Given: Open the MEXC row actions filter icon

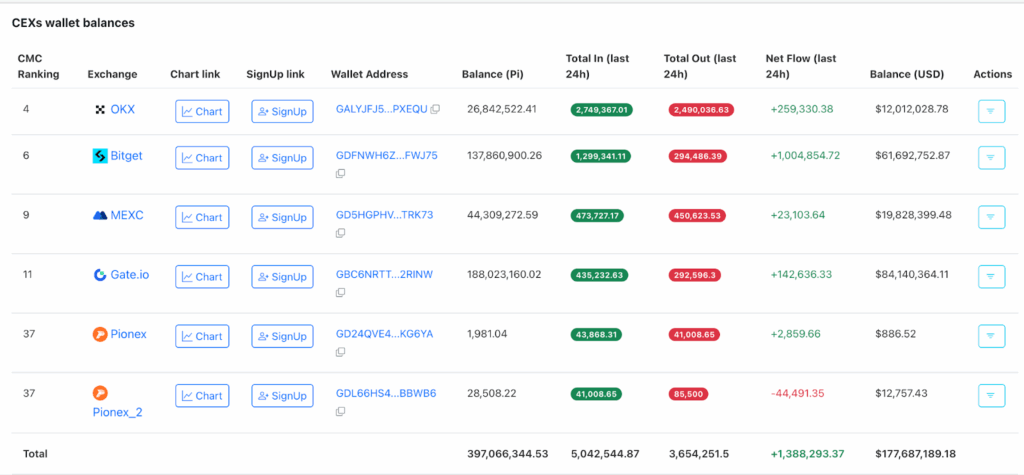Looking at the screenshot, I should click(x=991, y=217).
